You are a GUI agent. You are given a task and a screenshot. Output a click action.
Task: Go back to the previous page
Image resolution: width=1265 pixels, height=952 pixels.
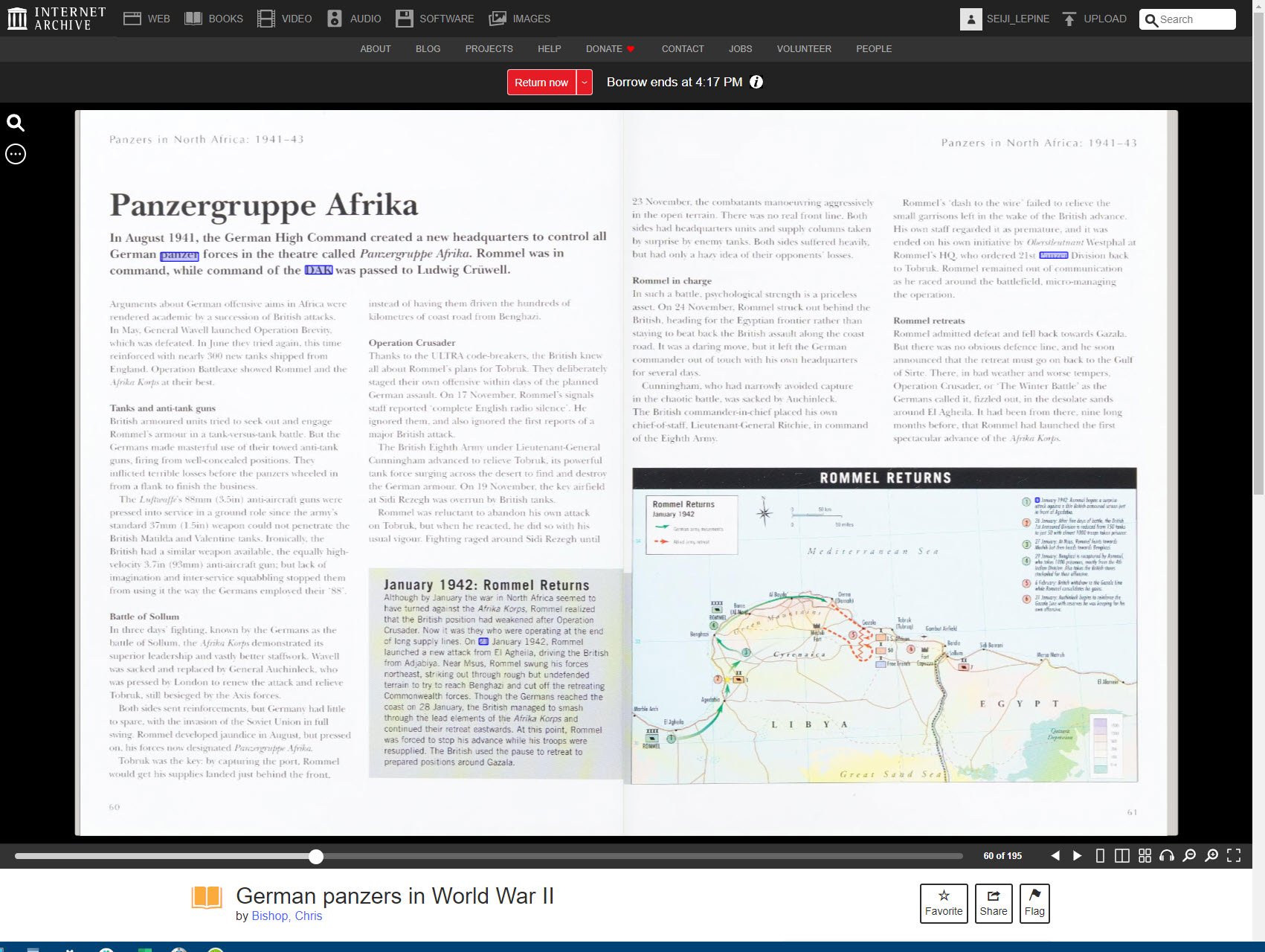[x=1055, y=856]
